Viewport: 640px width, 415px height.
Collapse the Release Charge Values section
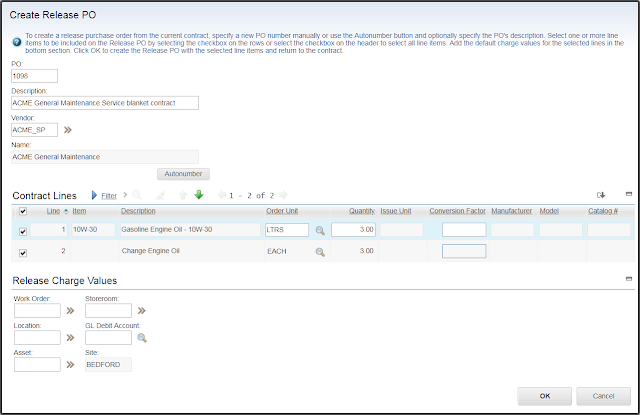click(x=629, y=279)
